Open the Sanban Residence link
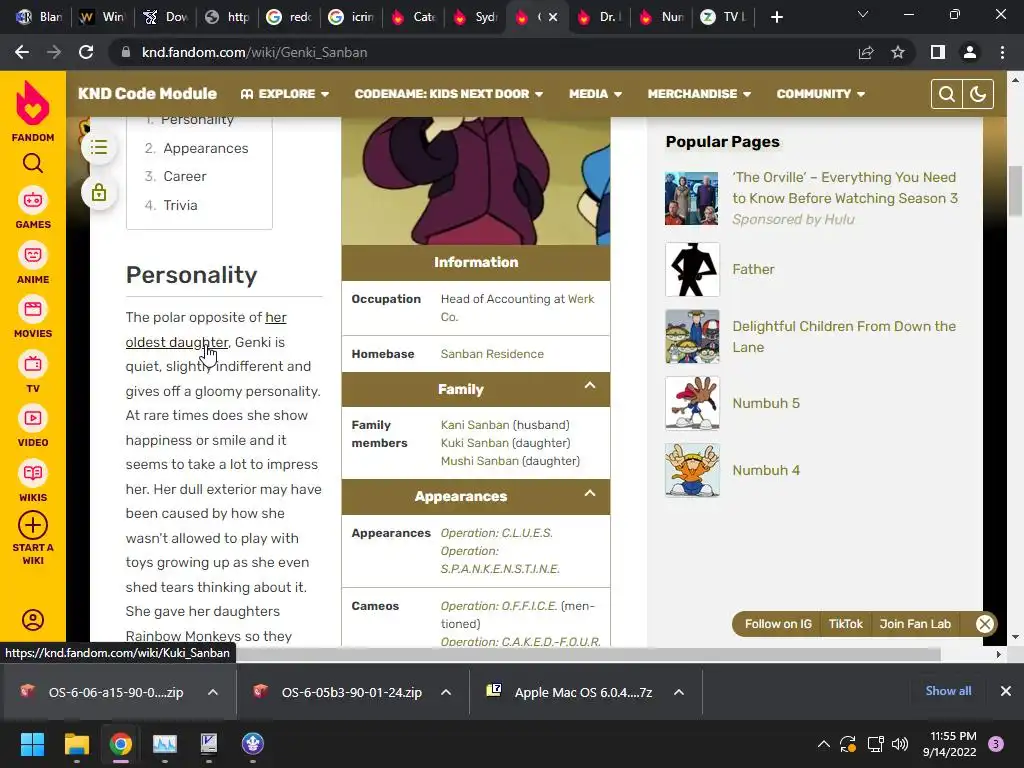This screenshot has width=1024, height=768. tap(492, 354)
